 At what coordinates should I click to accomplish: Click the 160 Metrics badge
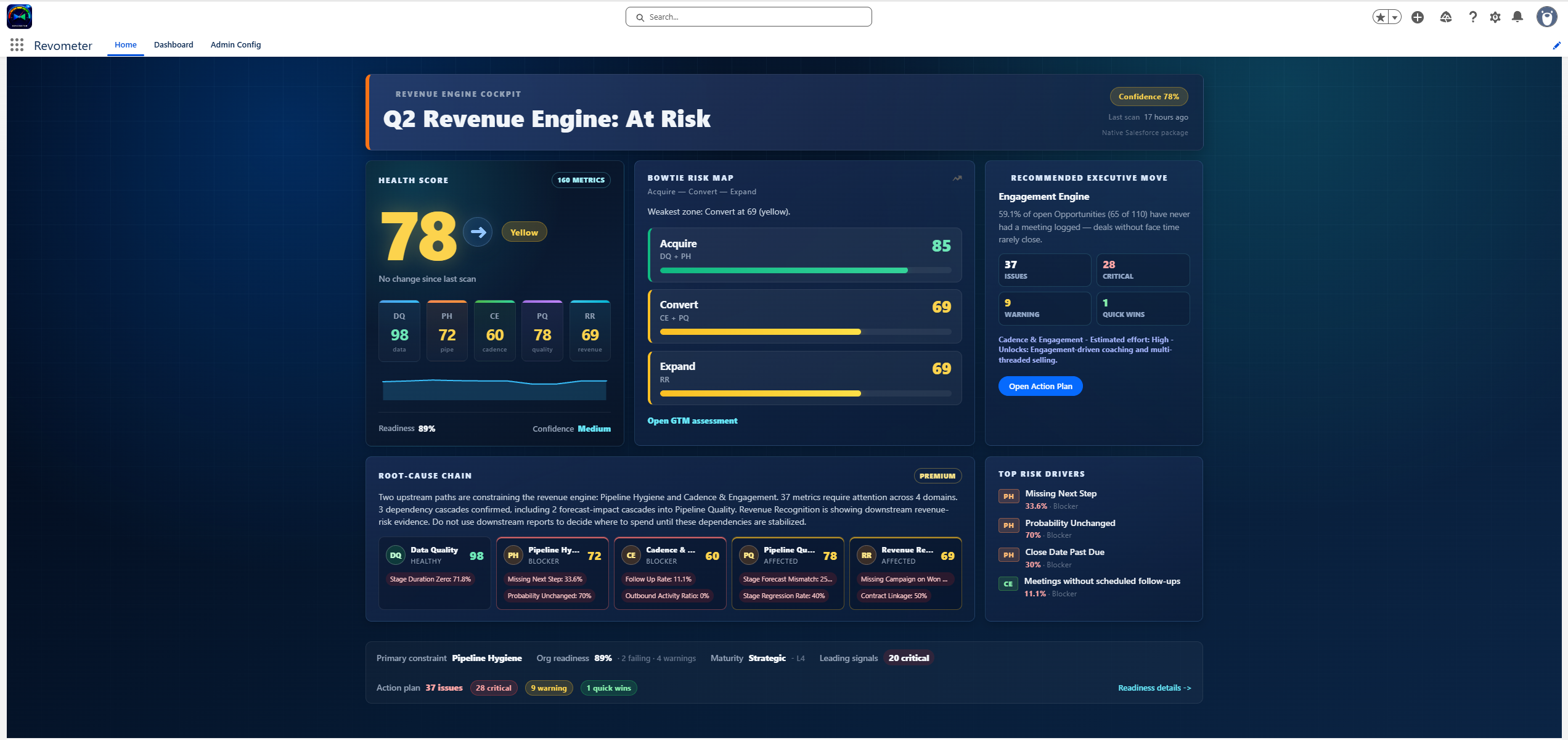point(581,180)
